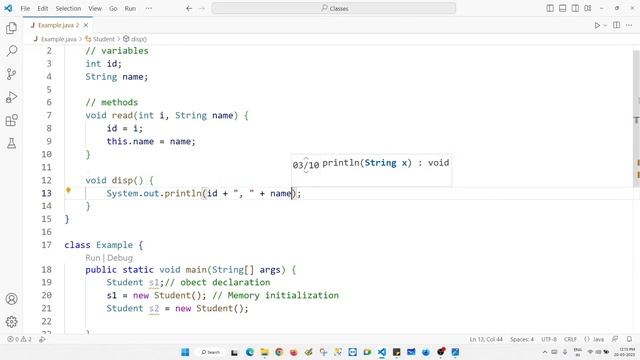
Task: Toggle the bottom panel
Action: [x=562, y=8]
